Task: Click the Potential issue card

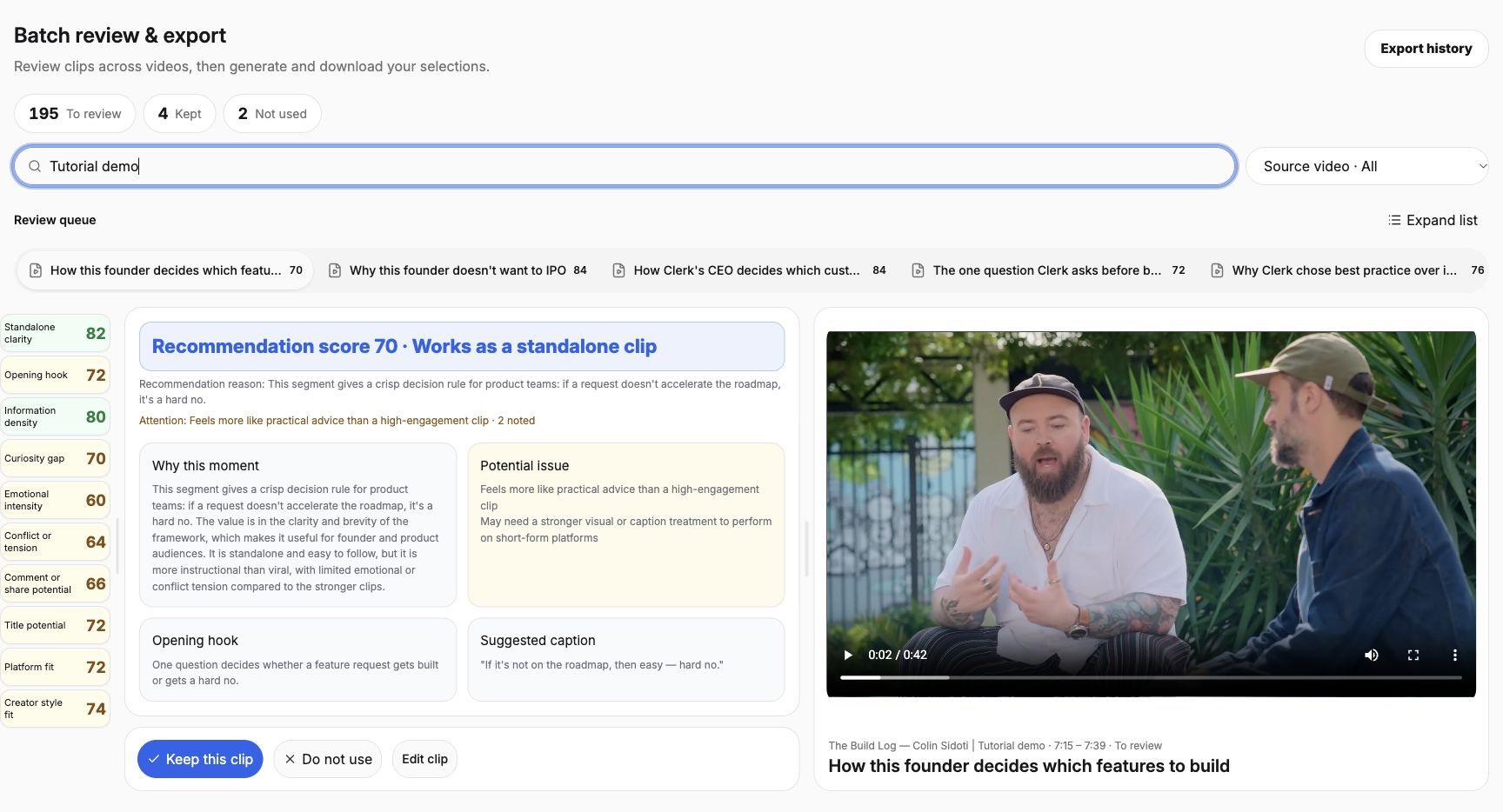Action: 626,525
